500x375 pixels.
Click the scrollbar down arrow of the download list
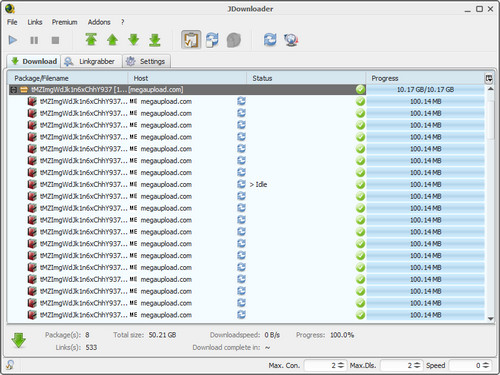click(490, 319)
